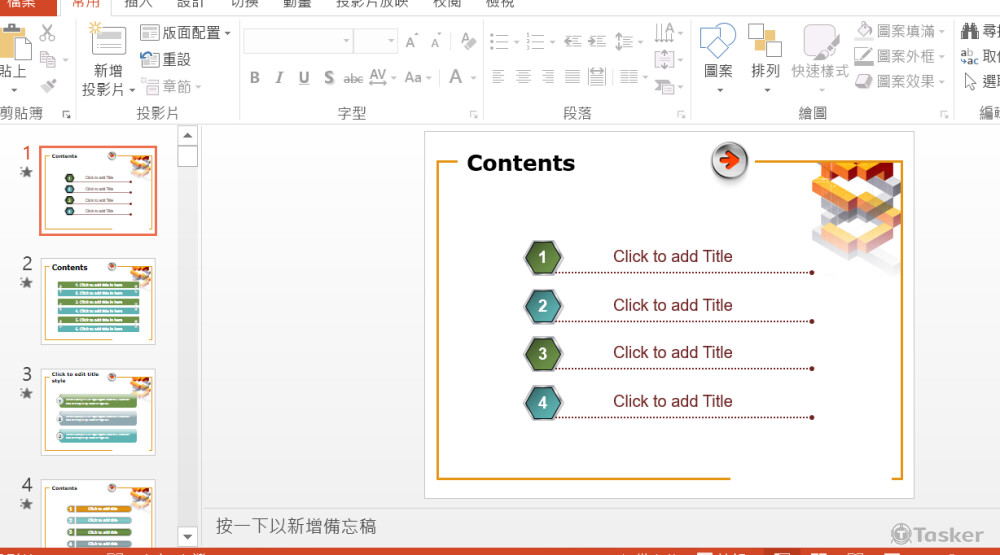1000x555 pixels.
Task: Open the font name combo box
Action: click(x=297, y=41)
